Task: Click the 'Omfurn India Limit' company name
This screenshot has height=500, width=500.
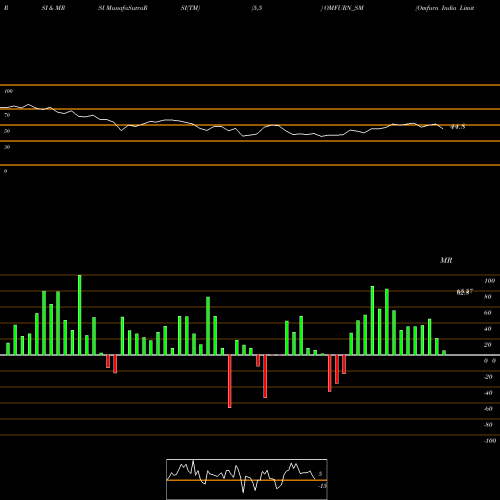Action: [445, 8]
